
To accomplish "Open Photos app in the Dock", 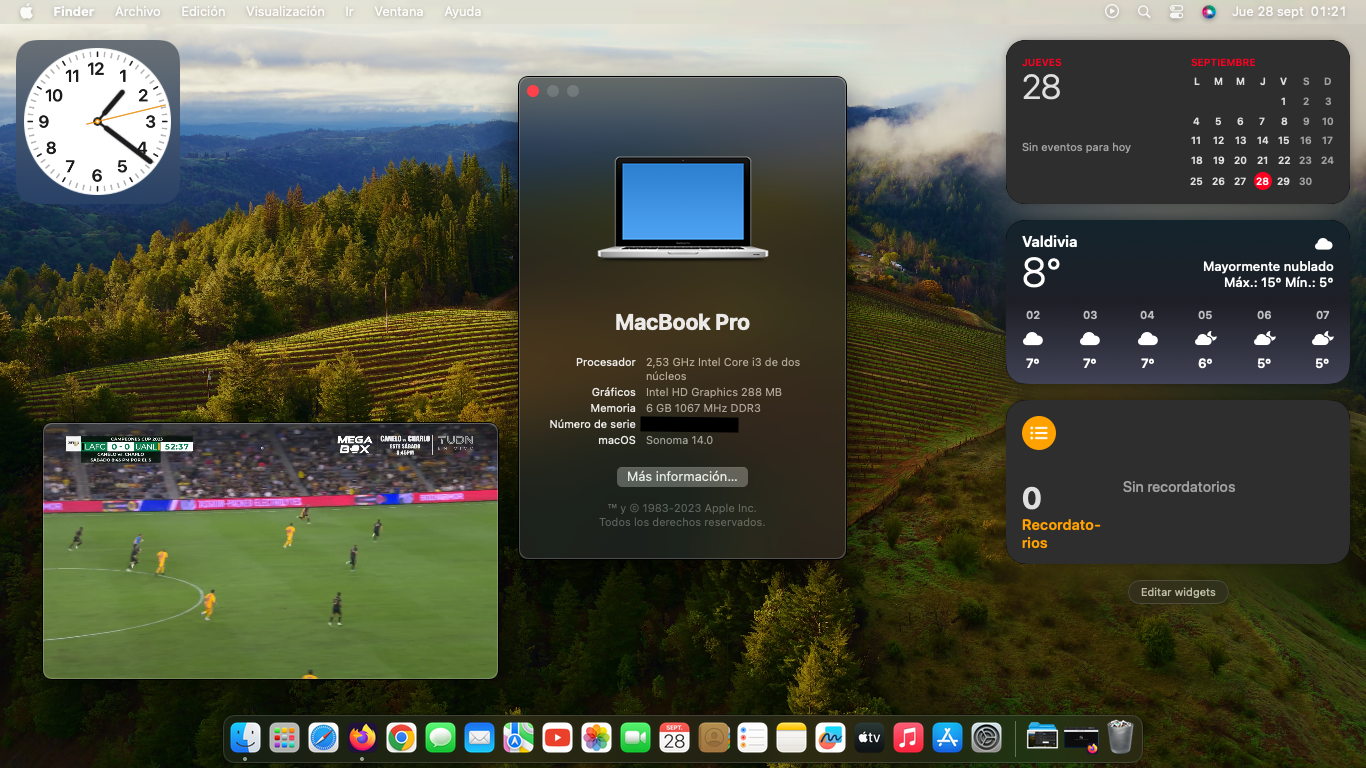I will point(596,738).
